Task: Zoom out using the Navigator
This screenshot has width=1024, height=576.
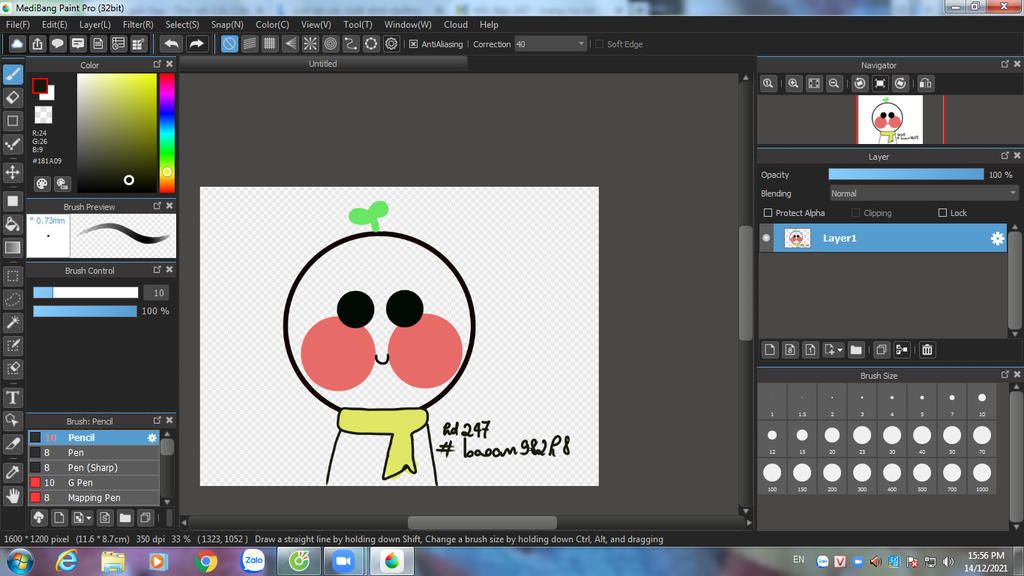Action: [834, 84]
